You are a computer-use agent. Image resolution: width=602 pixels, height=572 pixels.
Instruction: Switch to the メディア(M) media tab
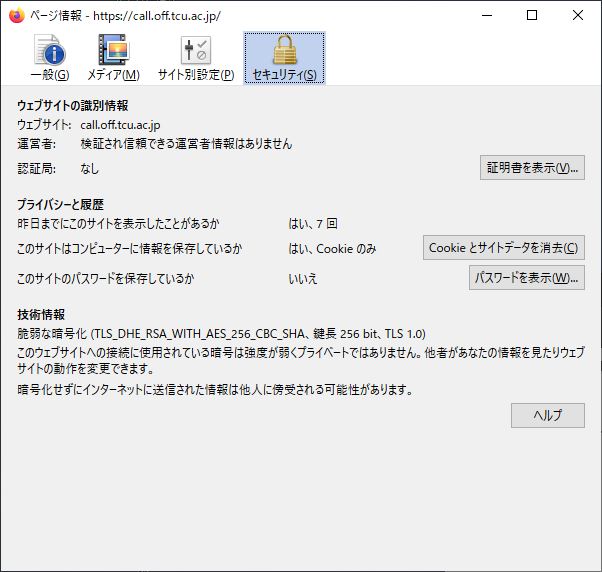pyautogui.click(x=113, y=58)
